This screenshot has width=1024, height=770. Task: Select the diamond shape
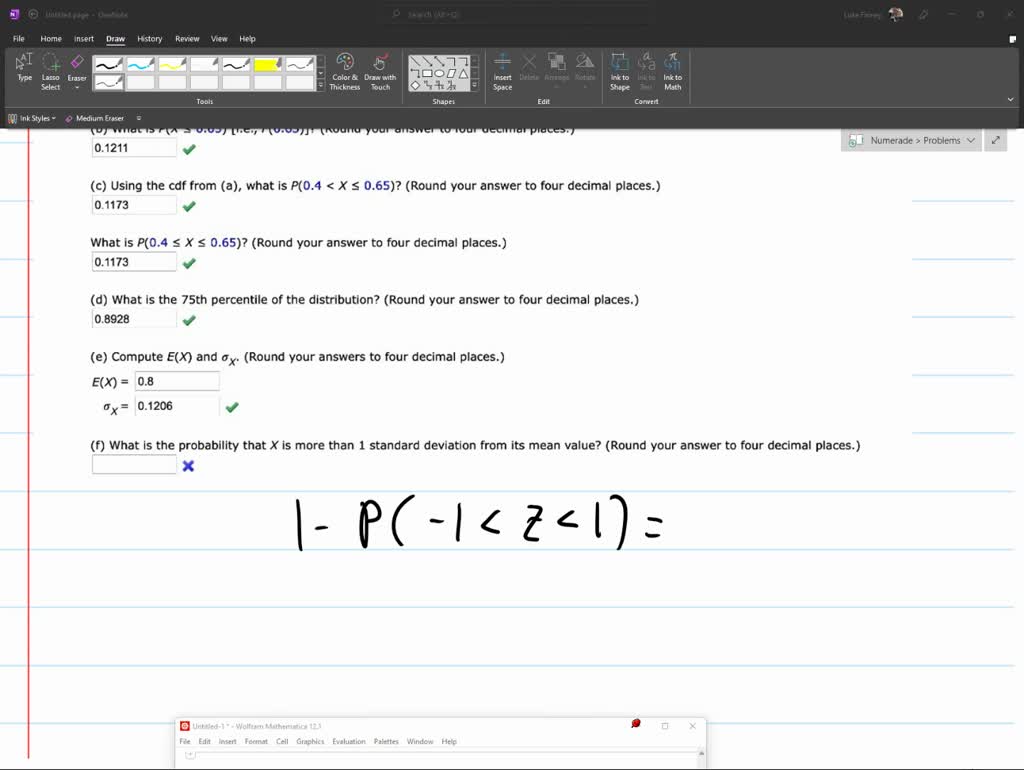[415, 86]
